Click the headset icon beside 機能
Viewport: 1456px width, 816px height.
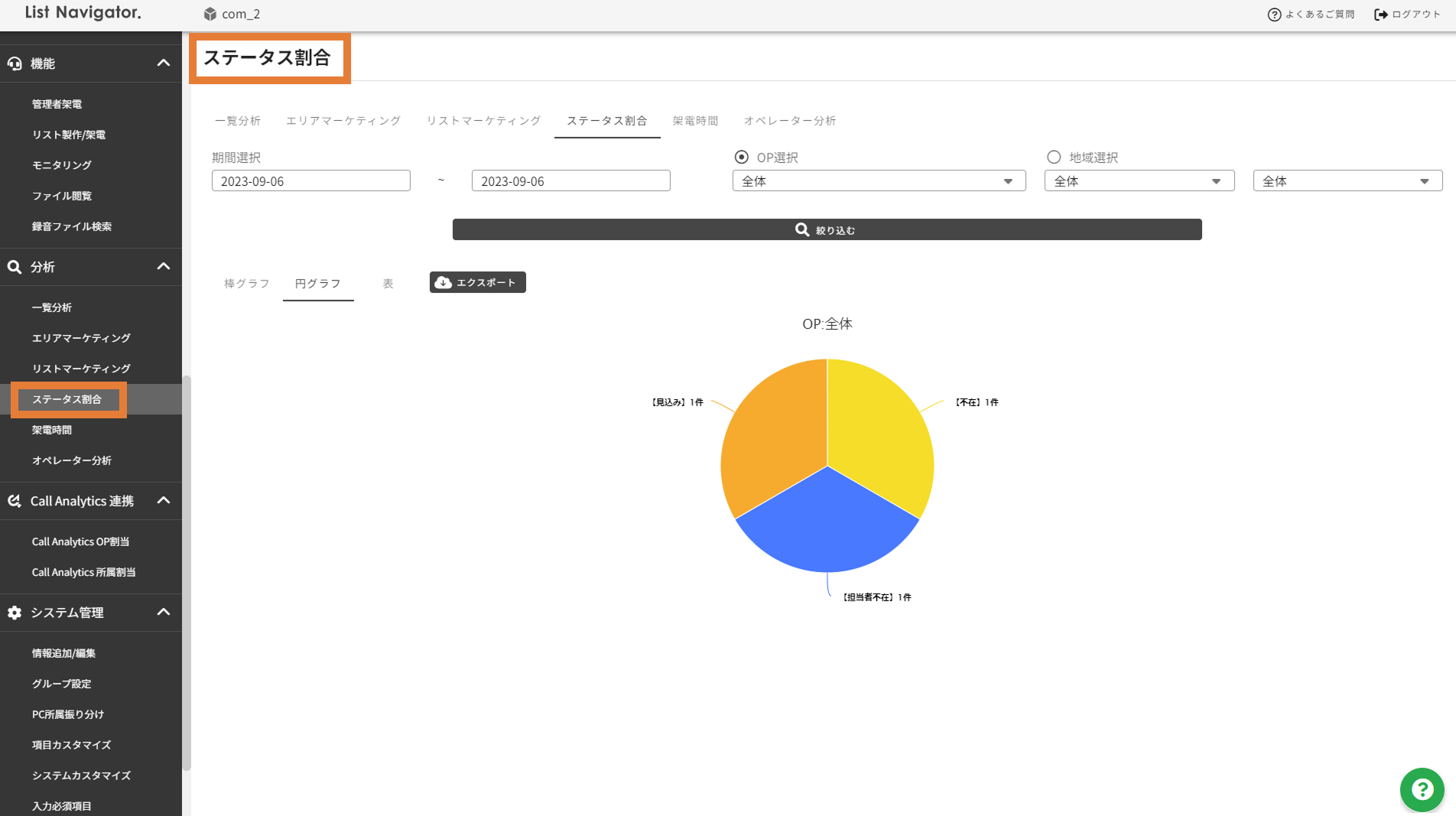pyautogui.click(x=15, y=63)
